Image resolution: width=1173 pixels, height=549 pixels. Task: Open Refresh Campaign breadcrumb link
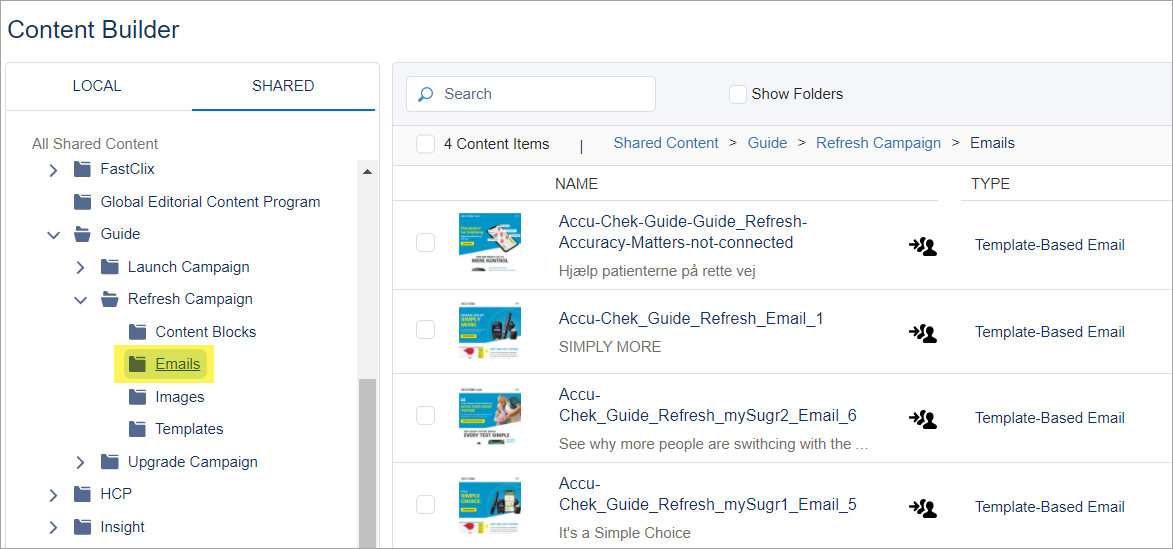click(x=878, y=143)
